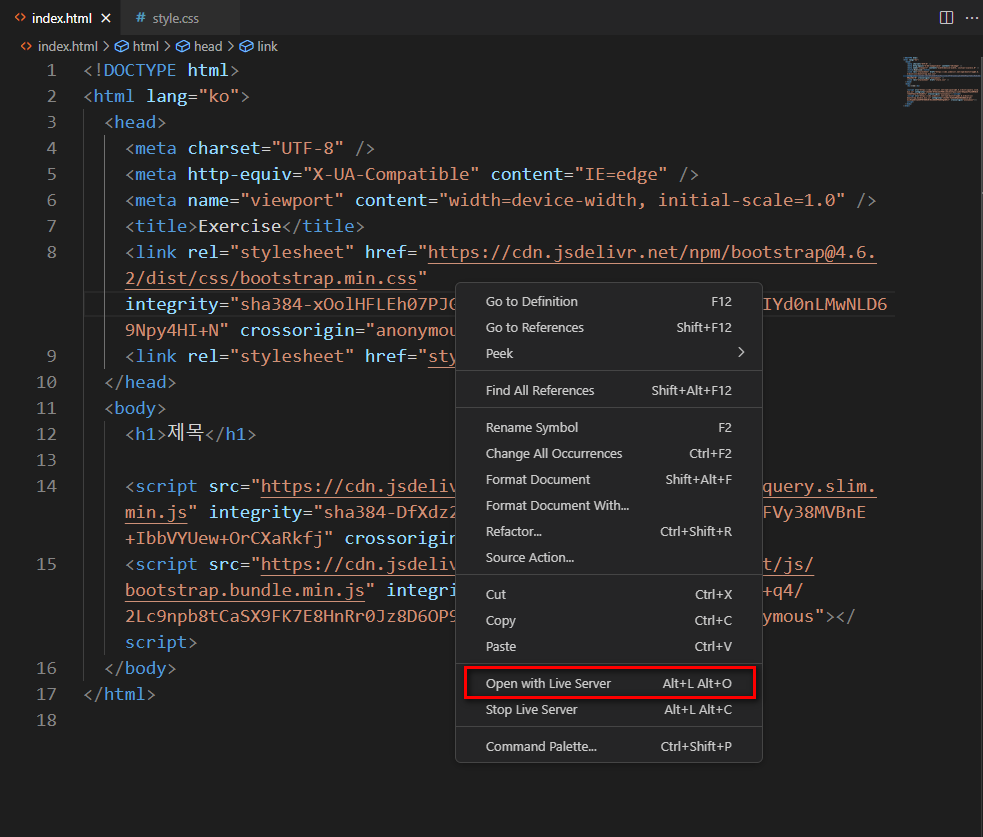The image size is (983, 837).
Task: Open the Refactor... menu entry
Action: [609, 532]
